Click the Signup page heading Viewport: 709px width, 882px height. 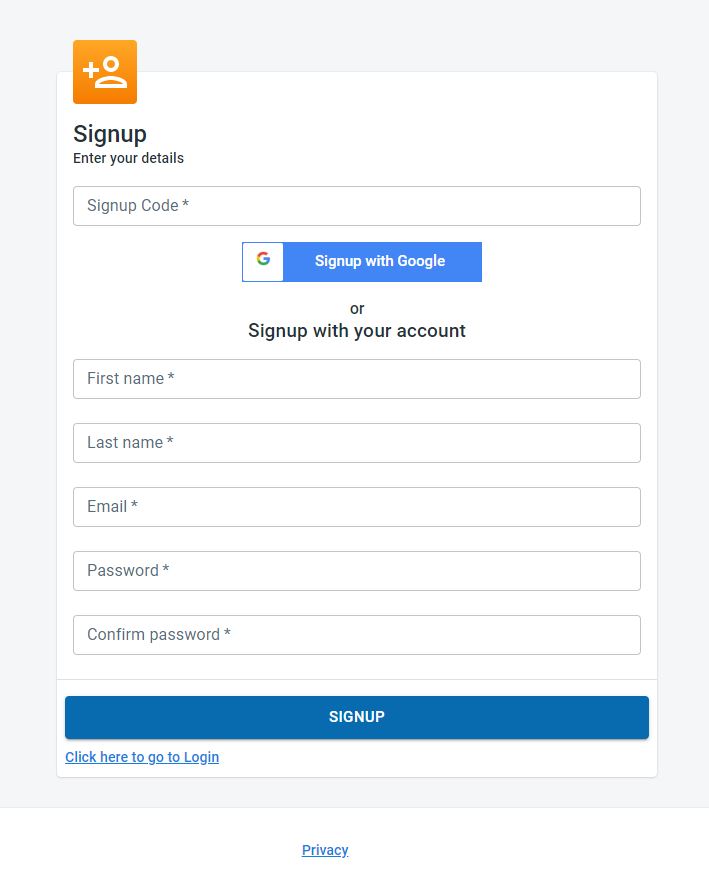[110, 134]
